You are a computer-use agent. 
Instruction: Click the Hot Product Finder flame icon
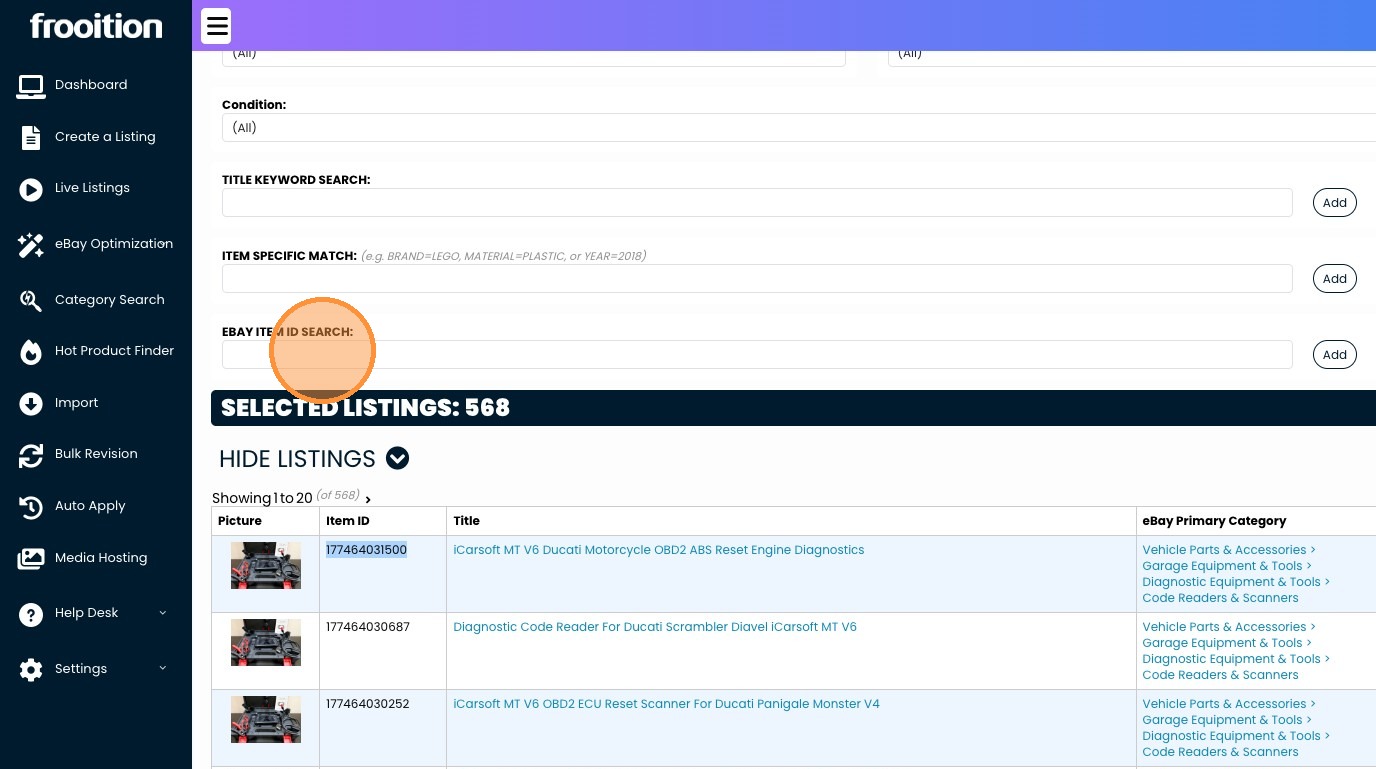click(31, 352)
